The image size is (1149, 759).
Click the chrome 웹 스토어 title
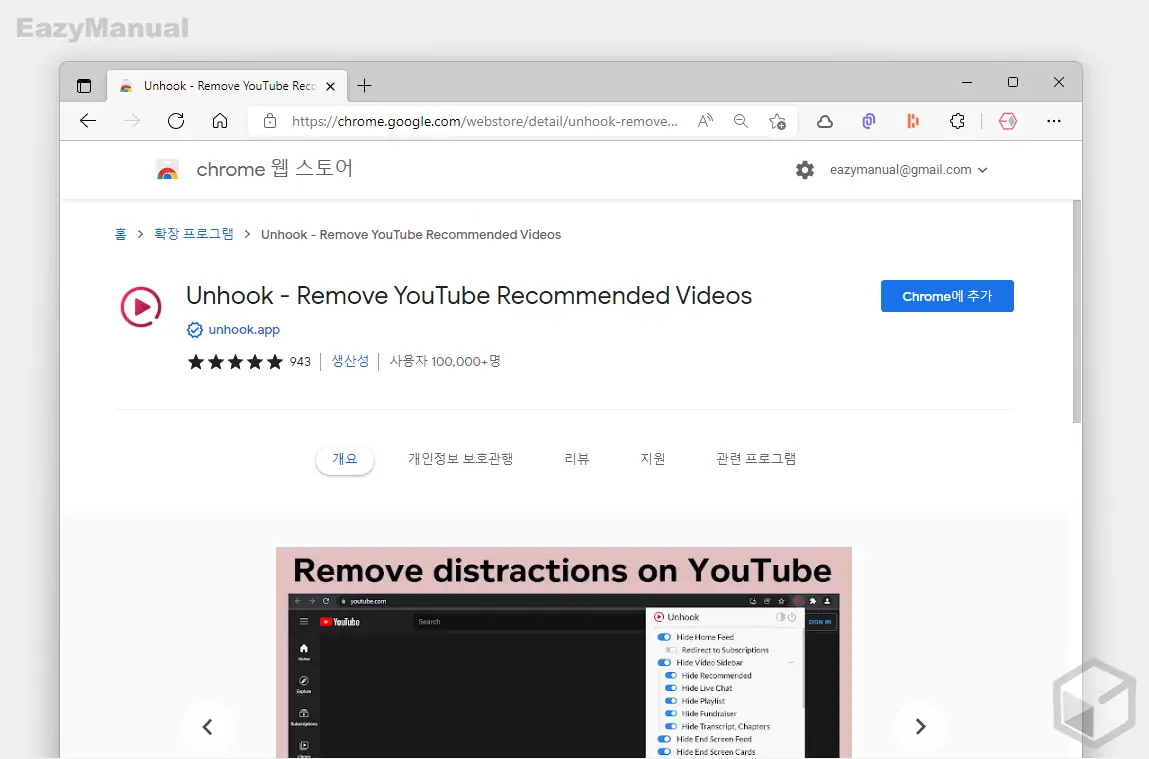[x=275, y=169]
